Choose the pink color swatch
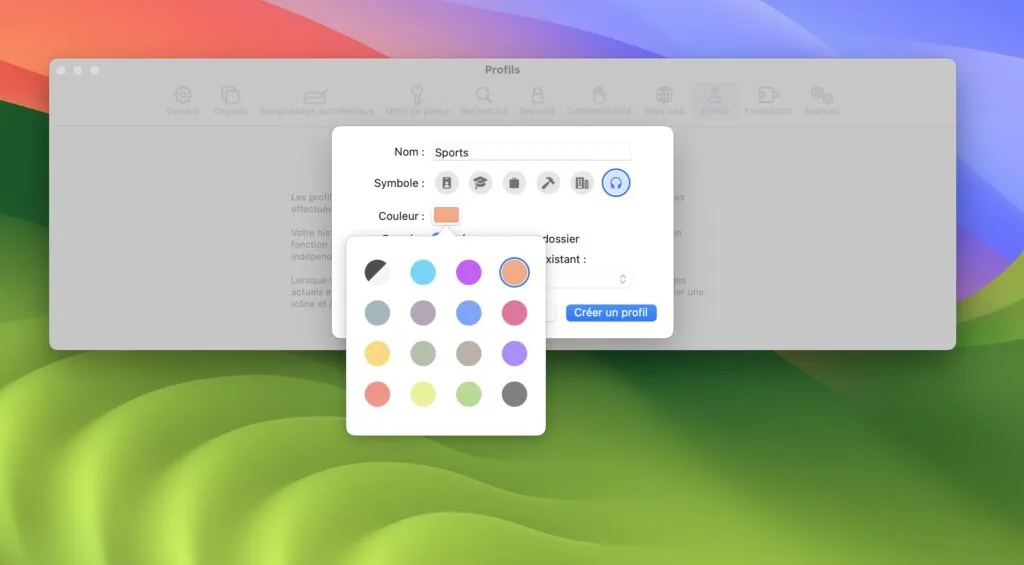This screenshot has height=565, width=1024. coord(515,313)
